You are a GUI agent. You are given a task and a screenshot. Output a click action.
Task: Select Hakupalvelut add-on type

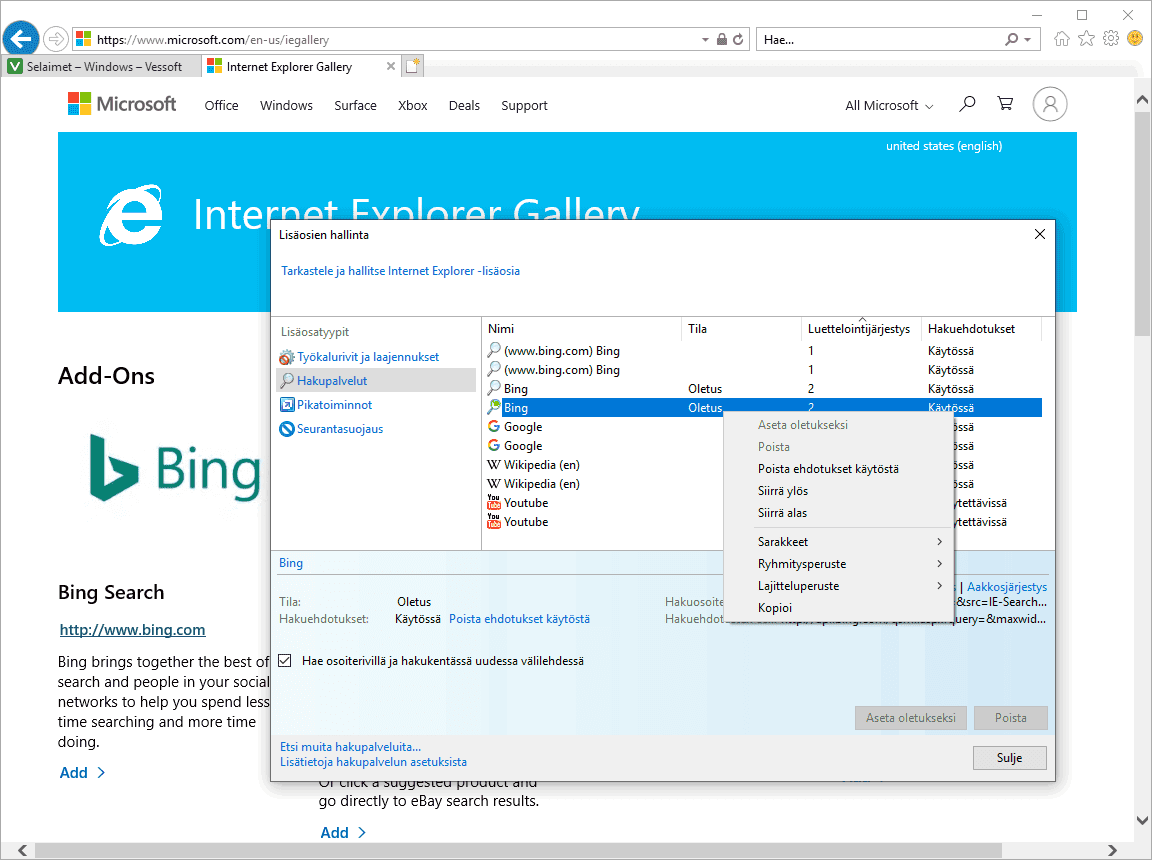[x=376, y=380]
